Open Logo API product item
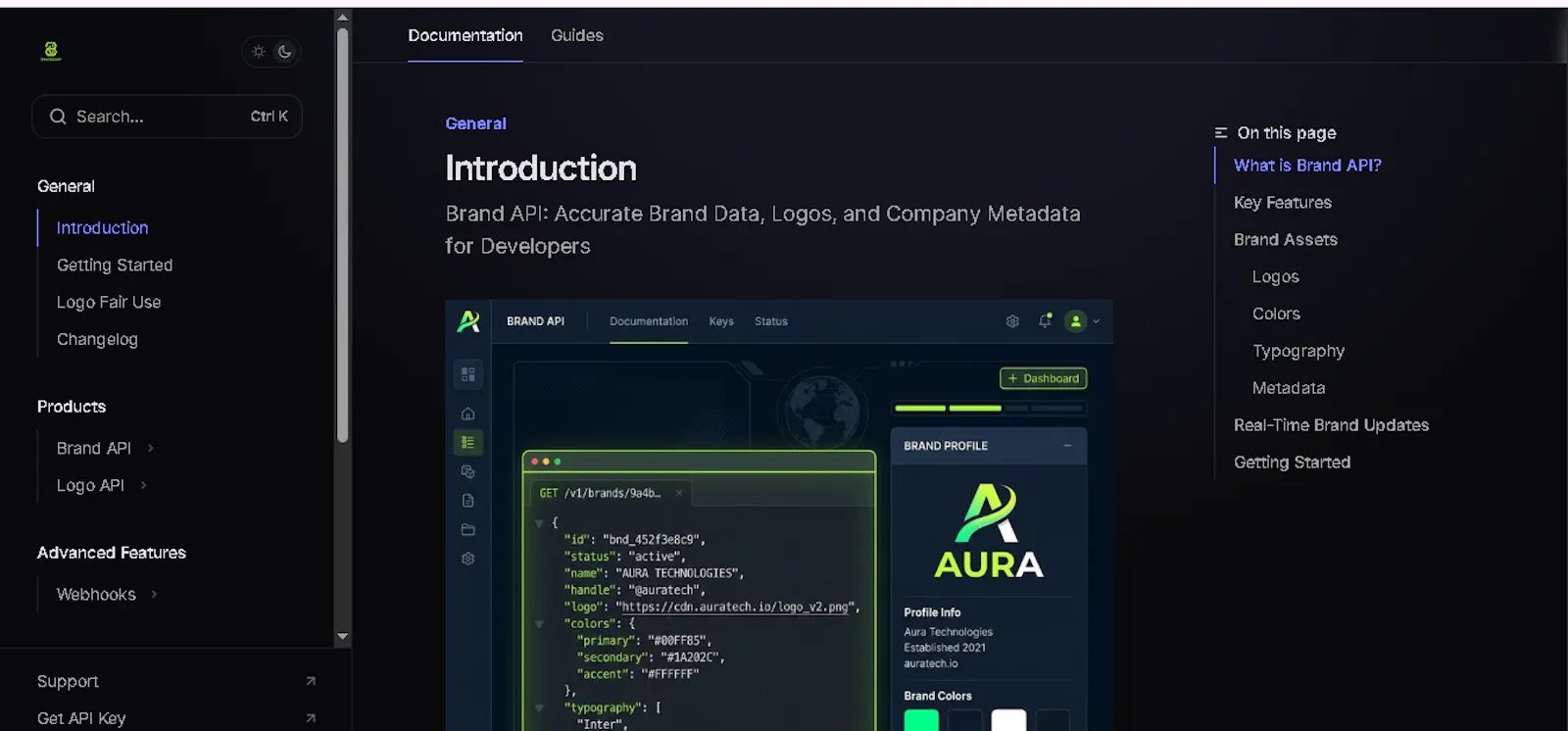 point(90,485)
